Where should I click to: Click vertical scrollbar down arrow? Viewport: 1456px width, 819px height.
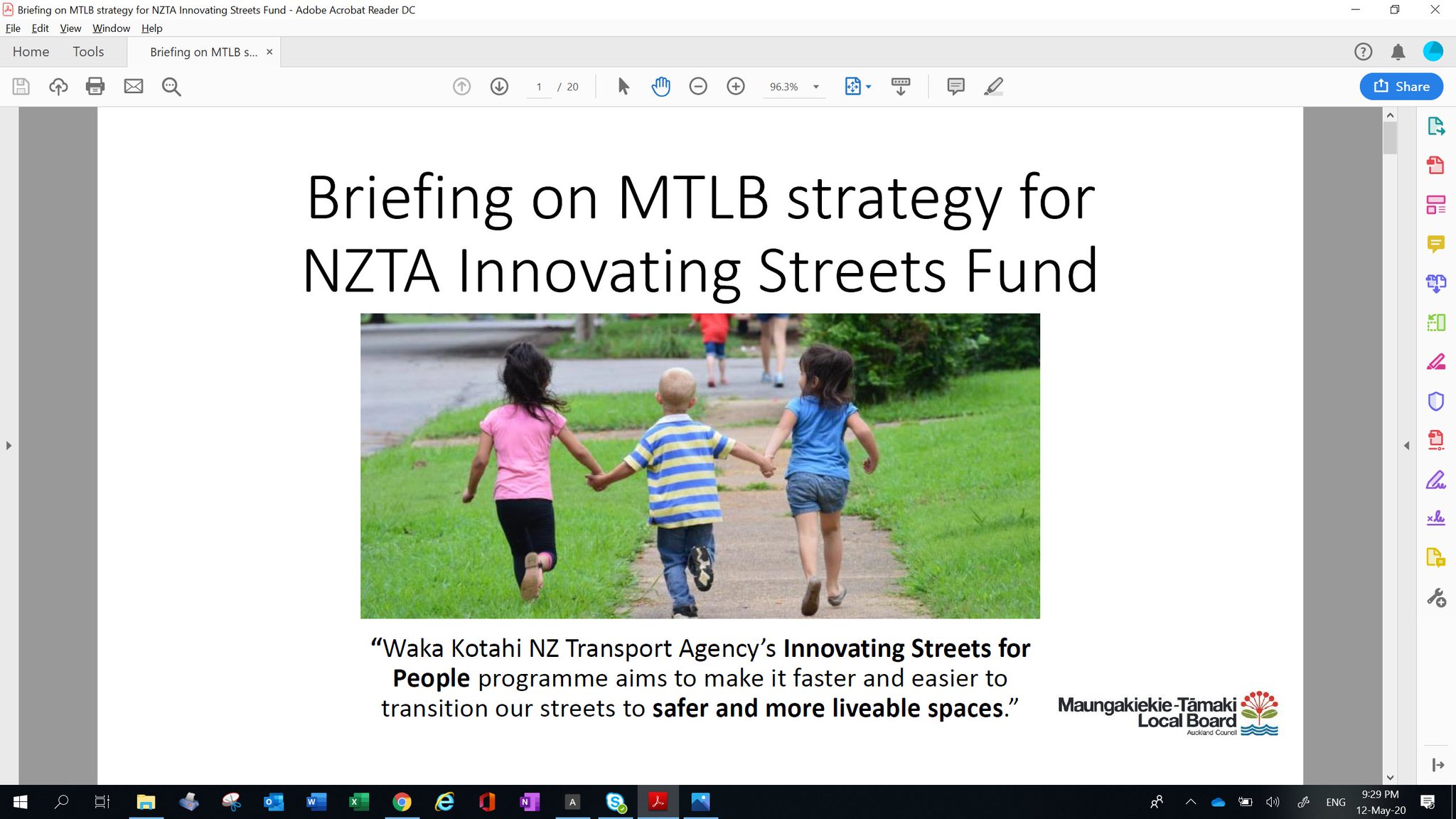coord(1390,777)
